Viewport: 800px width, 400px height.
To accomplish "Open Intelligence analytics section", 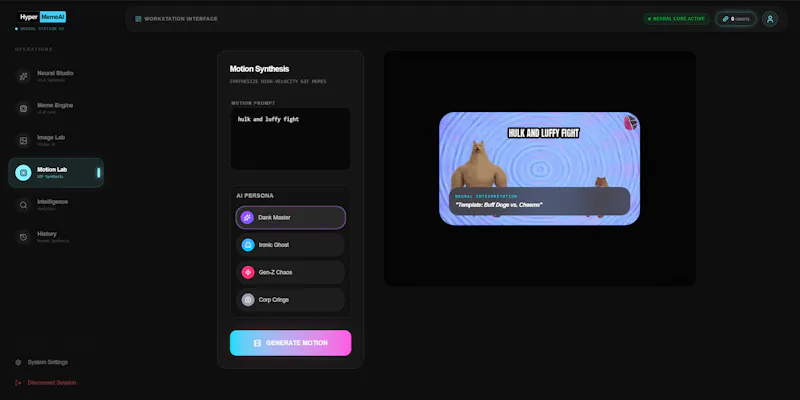I will [56, 205].
